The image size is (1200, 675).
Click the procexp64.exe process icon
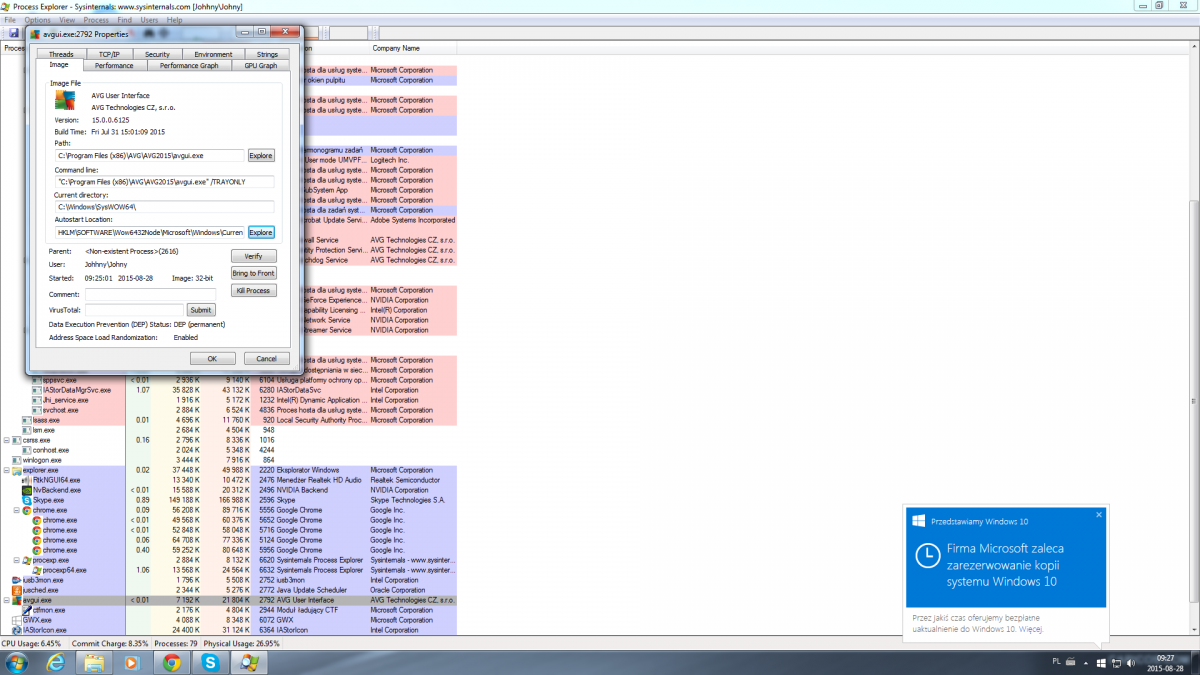(x=36, y=570)
